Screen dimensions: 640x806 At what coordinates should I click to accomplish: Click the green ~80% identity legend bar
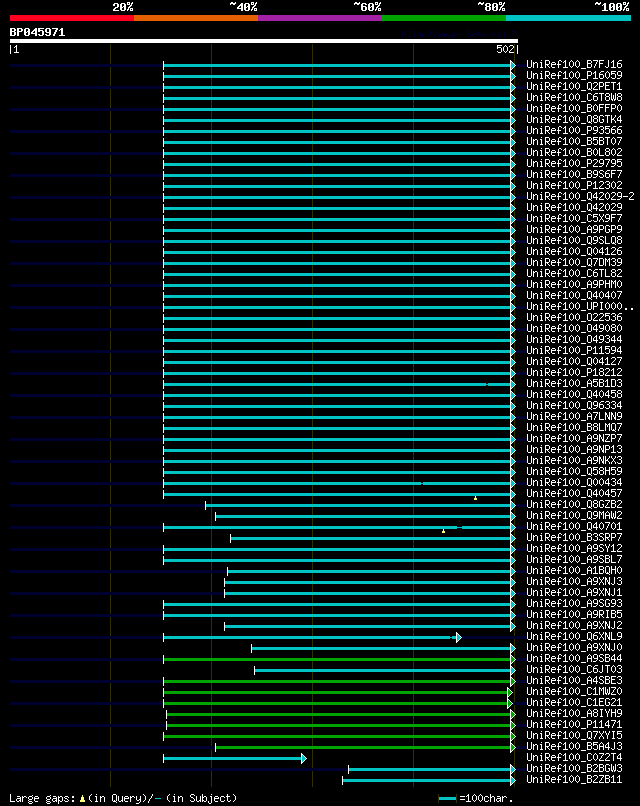pos(444,18)
